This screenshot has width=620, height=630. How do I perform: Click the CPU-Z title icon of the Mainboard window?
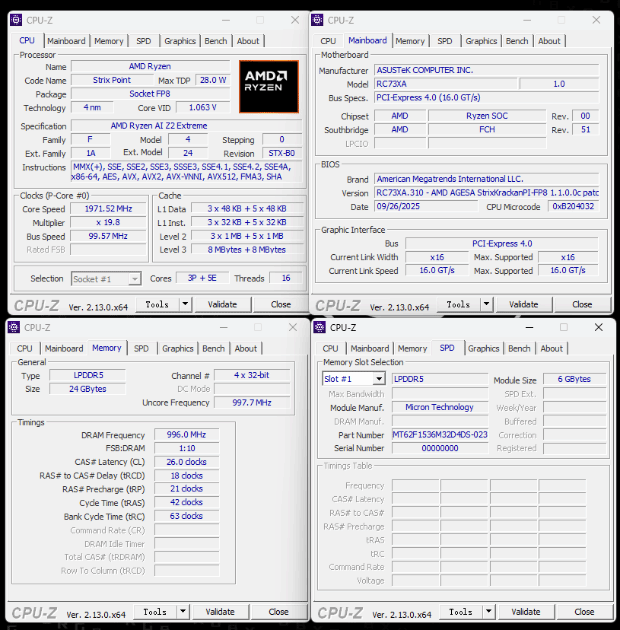pos(319,20)
